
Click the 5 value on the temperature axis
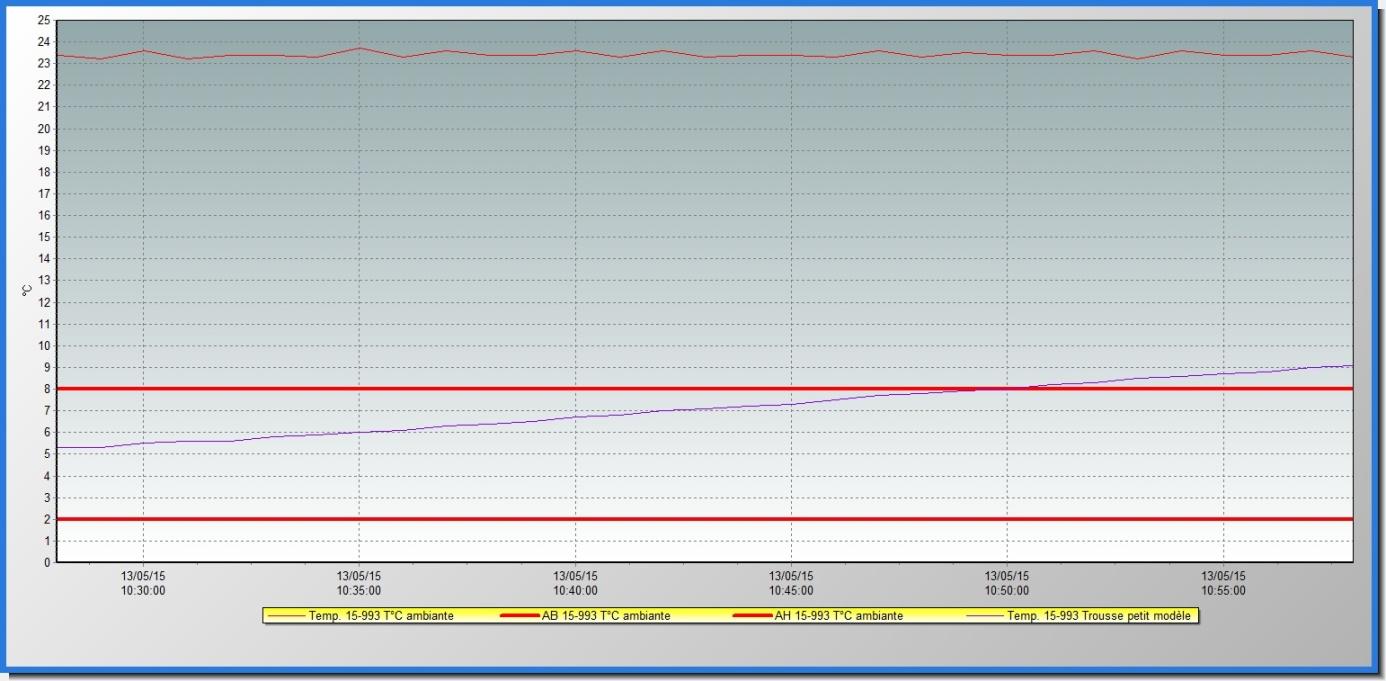click(46, 454)
